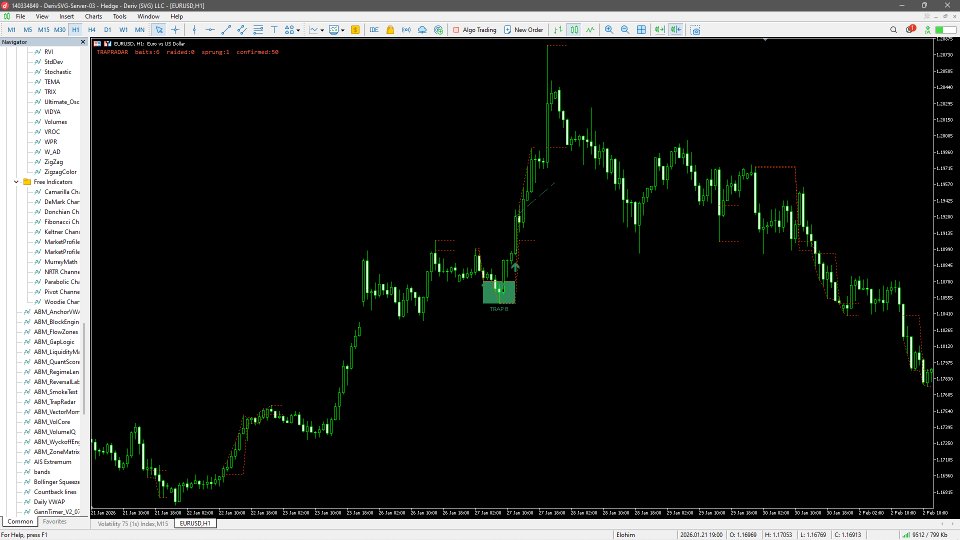The height and width of the screenshot is (540, 960).
Task: Toggle chart shift icon
Action: coord(676,29)
